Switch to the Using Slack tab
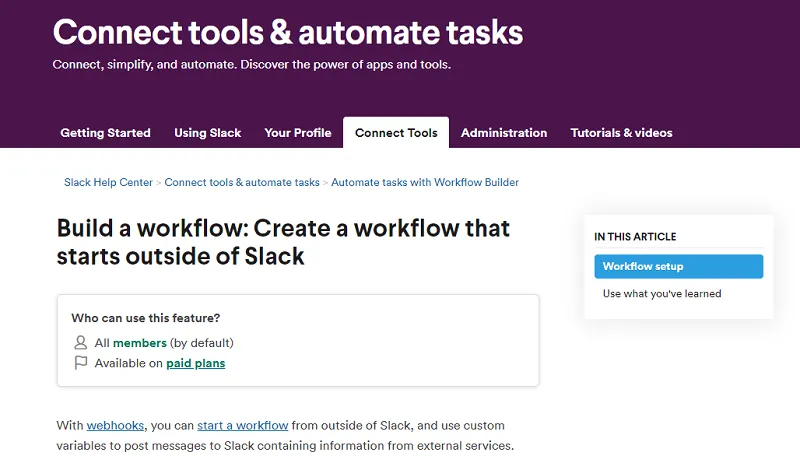 [x=207, y=133]
